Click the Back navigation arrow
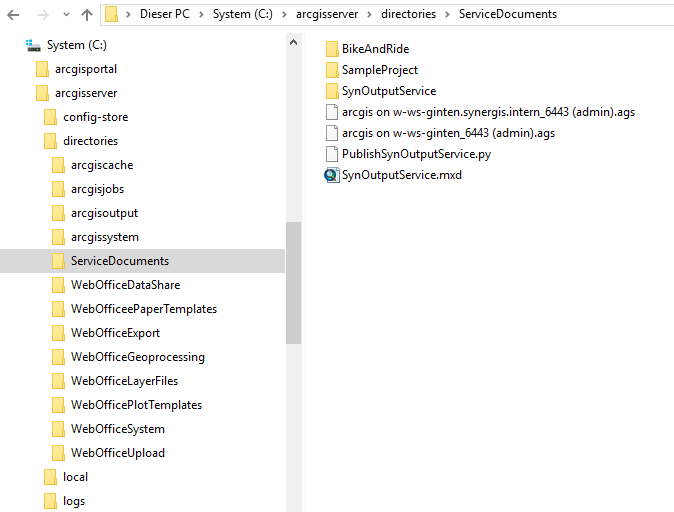 tap(13, 15)
